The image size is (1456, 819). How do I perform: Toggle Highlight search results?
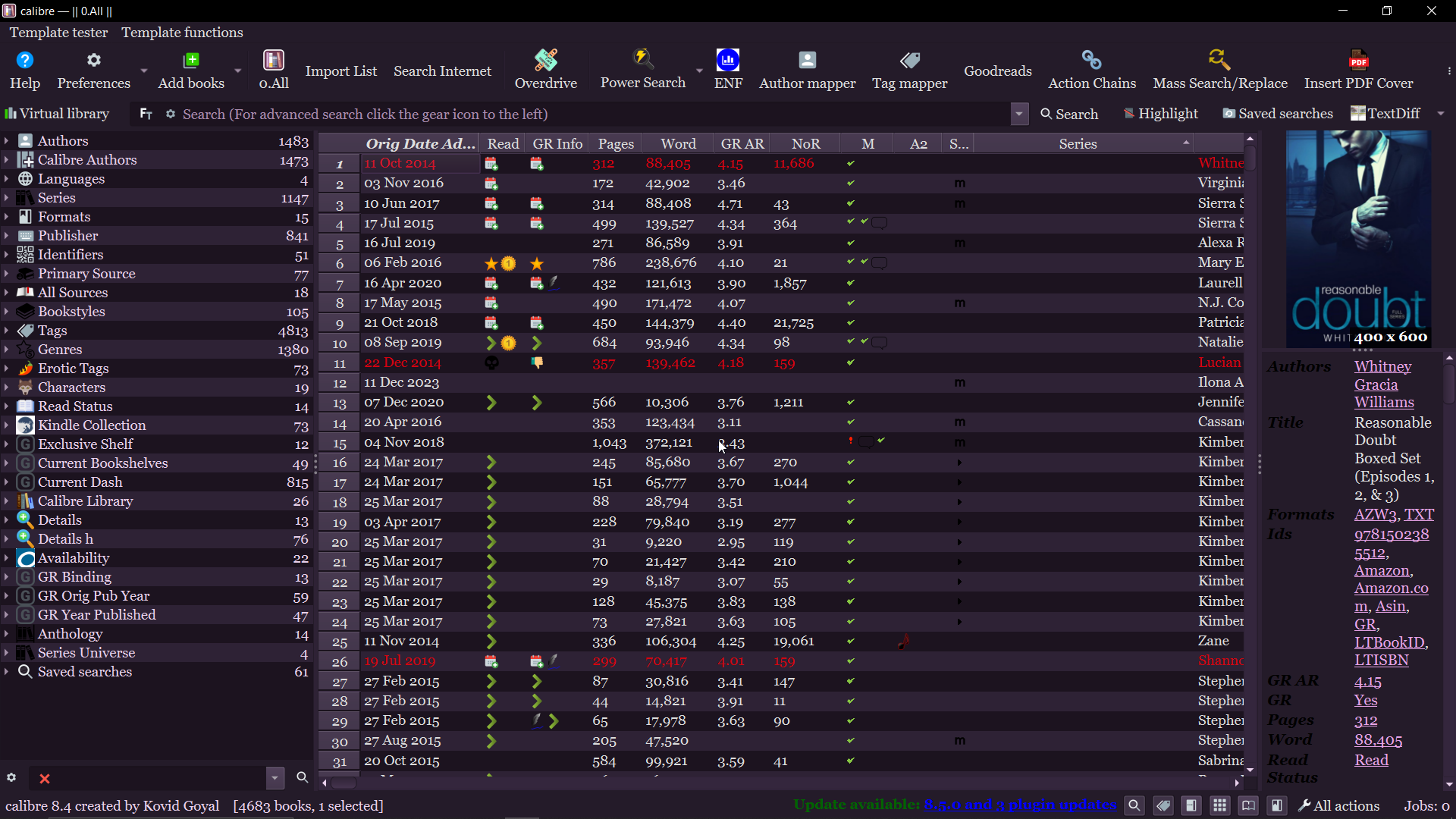pos(1160,114)
